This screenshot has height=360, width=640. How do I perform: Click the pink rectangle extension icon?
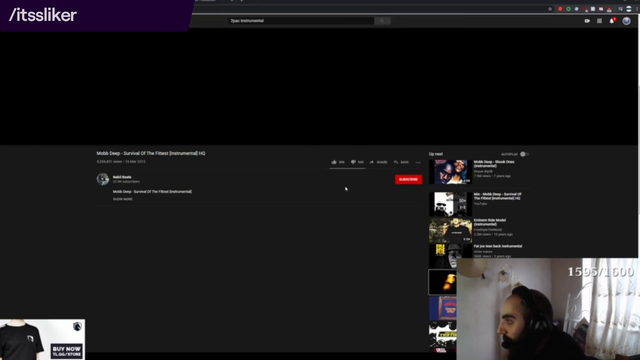(601, 9)
